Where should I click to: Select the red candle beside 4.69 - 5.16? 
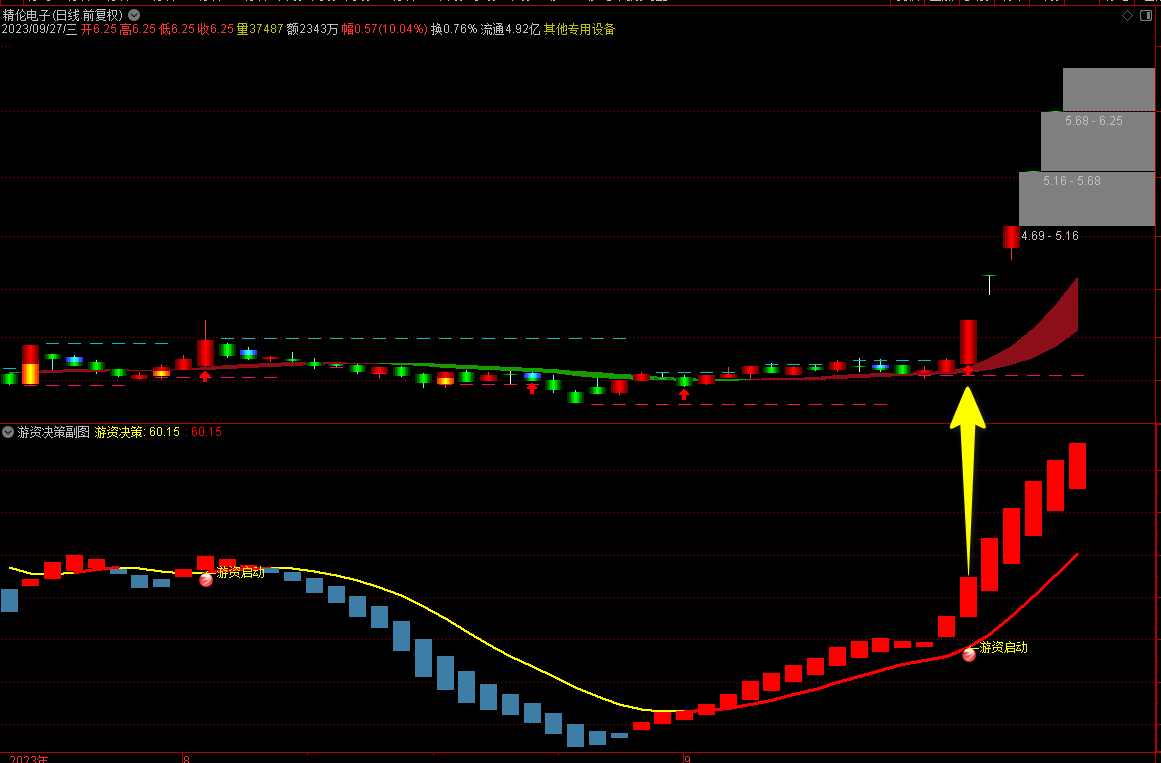pyautogui.click(x=1011, y=241)
